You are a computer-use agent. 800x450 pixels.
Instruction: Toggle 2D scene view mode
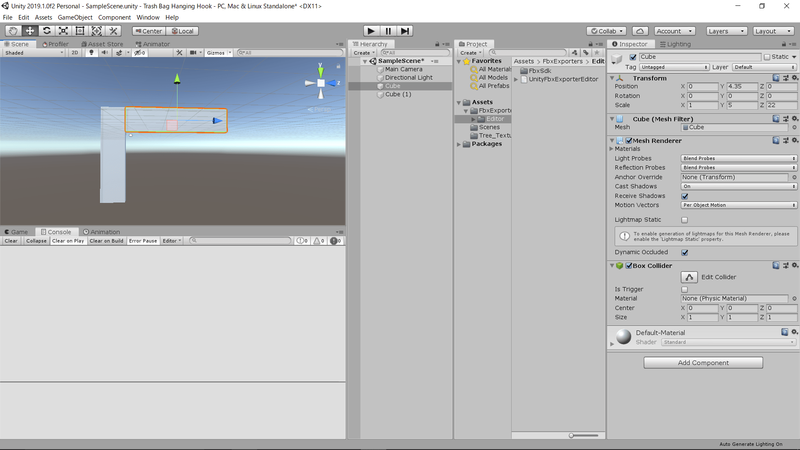[75, 53]
